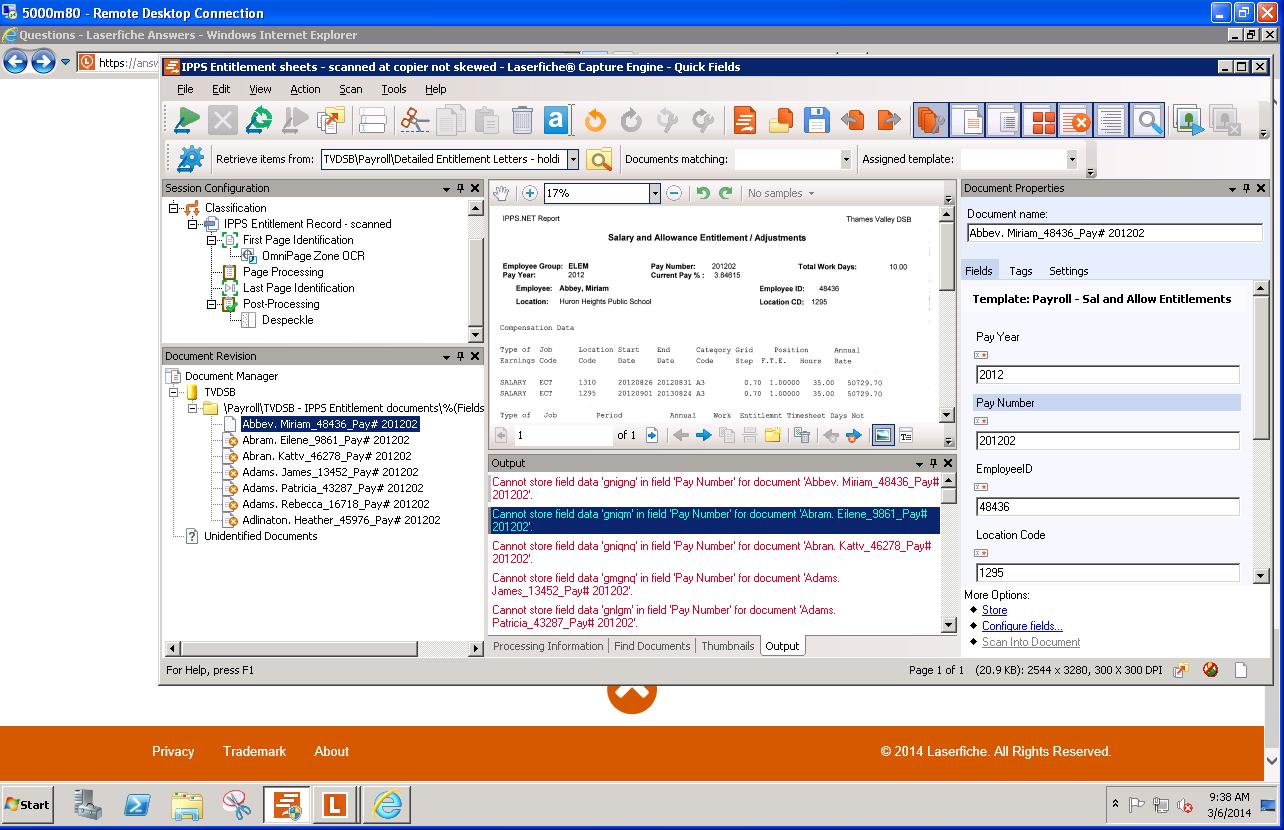
Task: Collapse the Classification tree node
Action: click(173, 208)
